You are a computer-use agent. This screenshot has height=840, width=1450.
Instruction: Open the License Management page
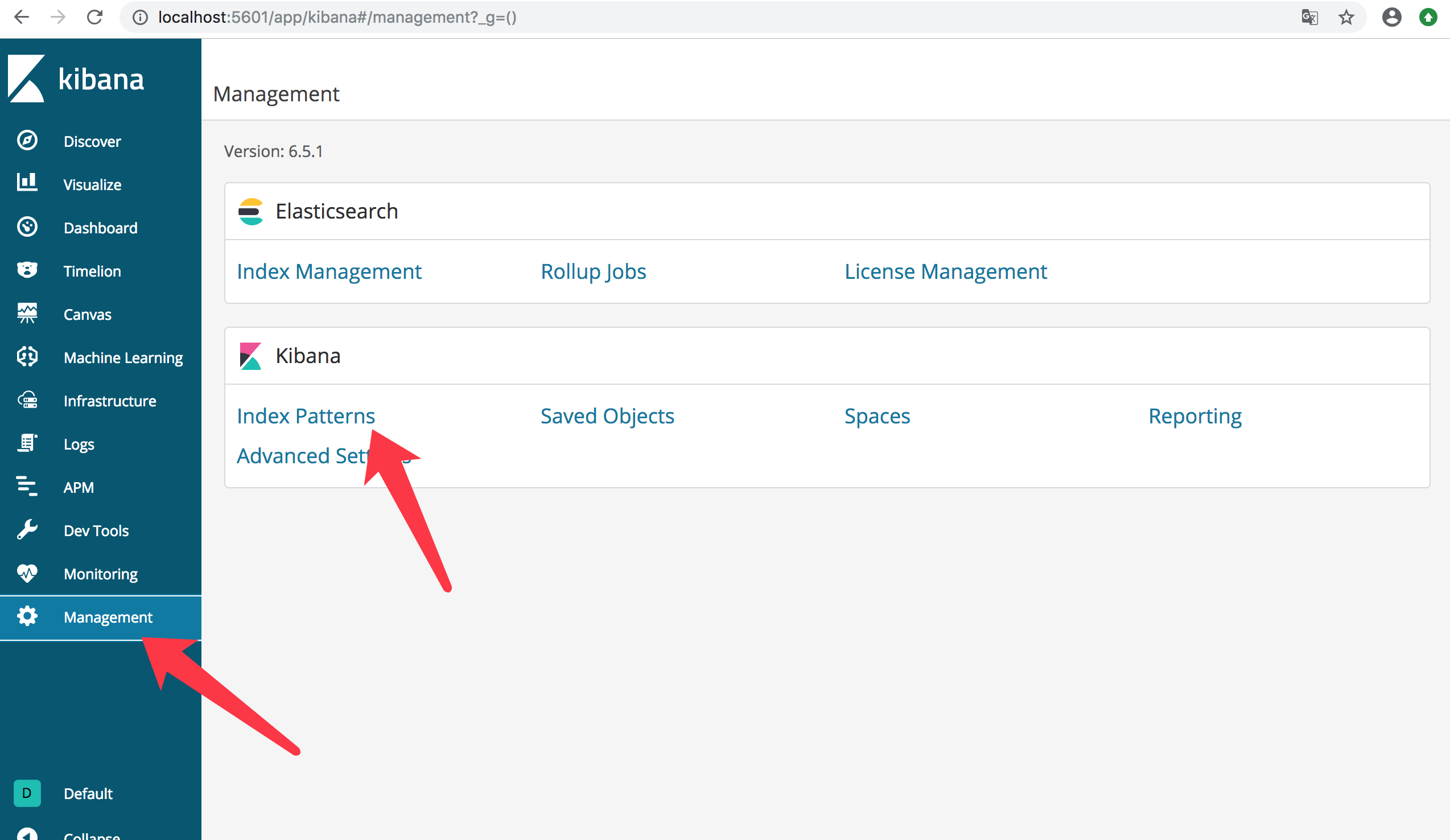945,271
